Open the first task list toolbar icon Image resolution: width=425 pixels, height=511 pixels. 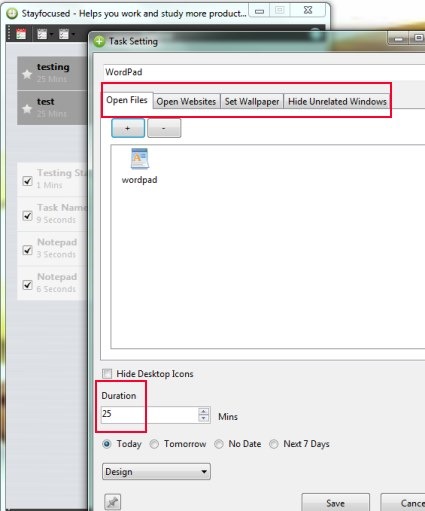(x=42, y=34)
